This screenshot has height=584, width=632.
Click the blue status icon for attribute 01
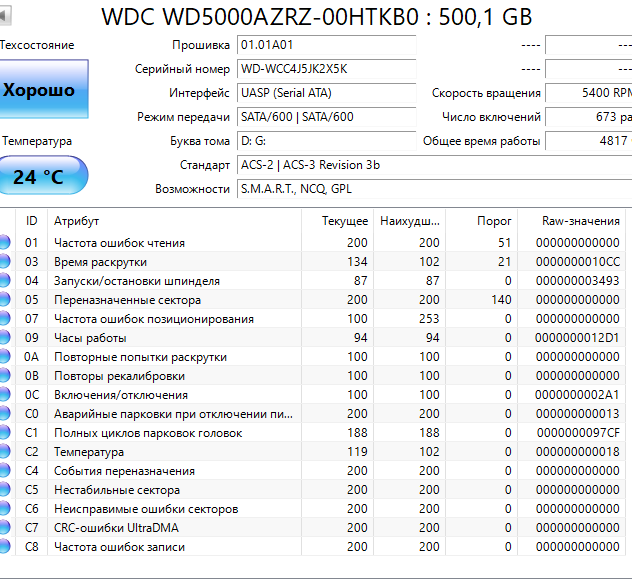[x=4, y=242]
